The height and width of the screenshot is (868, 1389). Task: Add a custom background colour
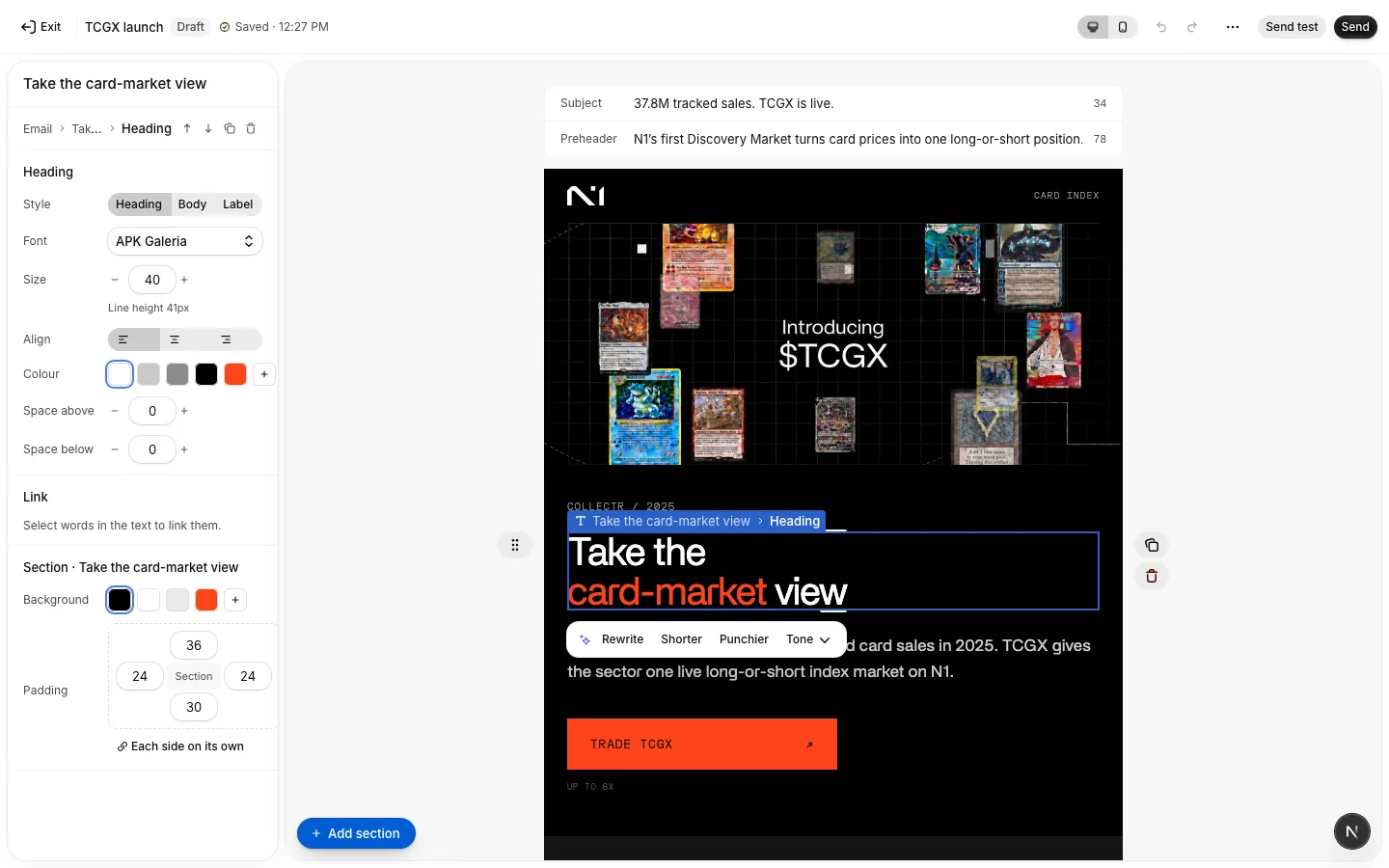235,600
